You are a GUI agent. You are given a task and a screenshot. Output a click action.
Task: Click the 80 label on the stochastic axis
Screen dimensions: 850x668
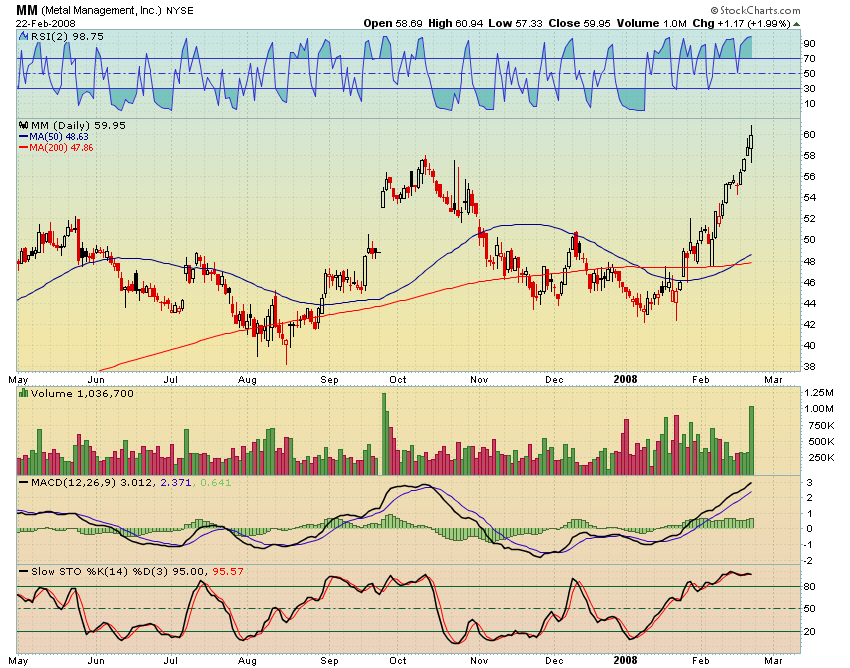coord(810,587)
